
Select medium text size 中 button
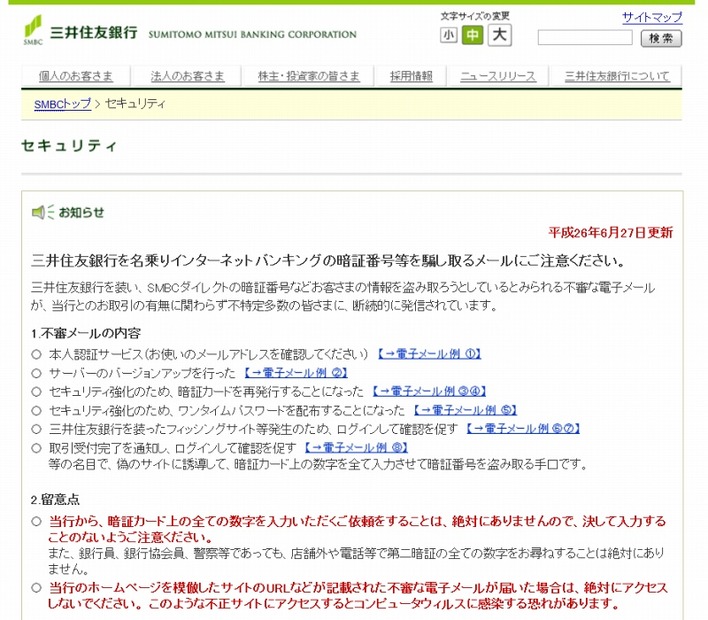click(x=472, y=35)
